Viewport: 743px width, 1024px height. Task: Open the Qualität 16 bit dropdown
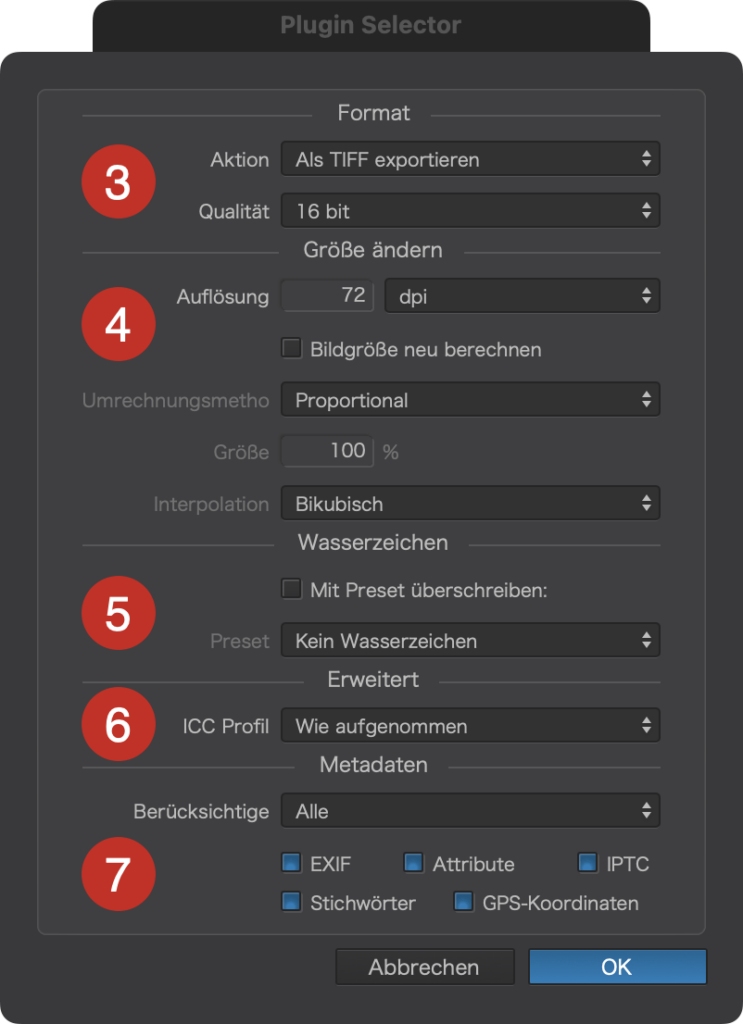(x=470, y=210)
